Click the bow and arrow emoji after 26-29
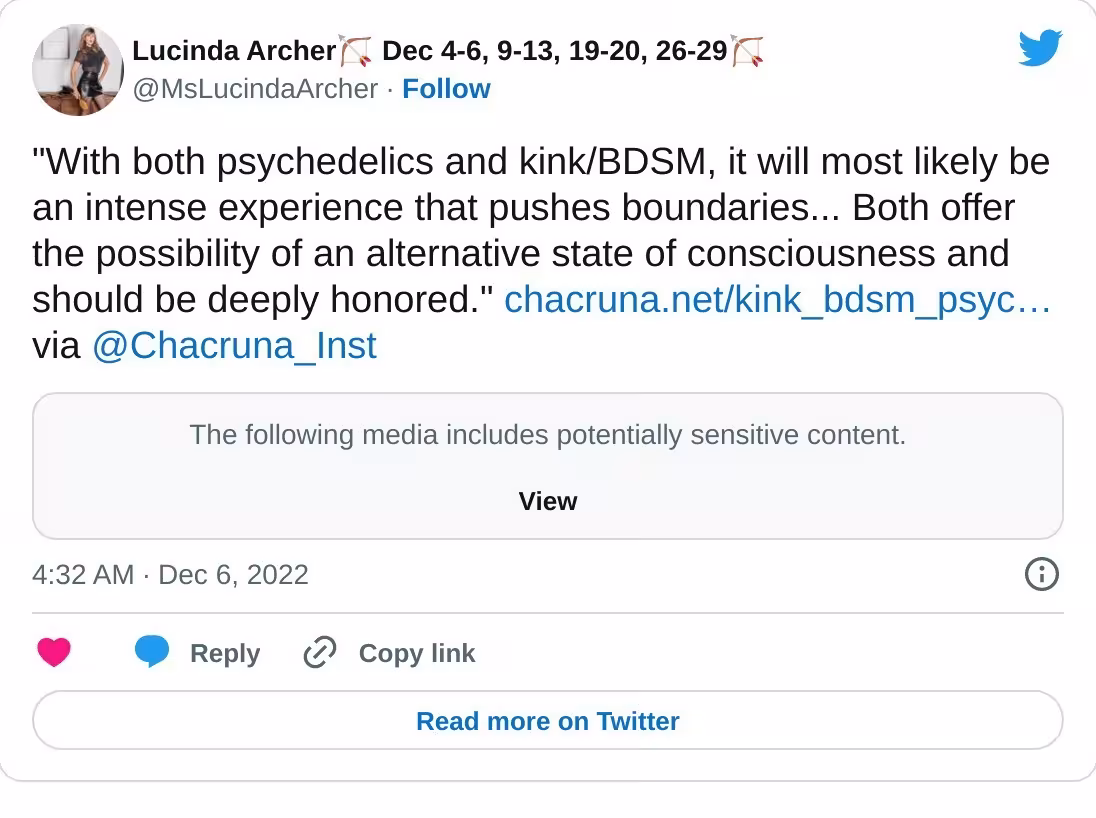This screenshot has height=818, width=1096. pyautogui.click(x=747, y=50)
